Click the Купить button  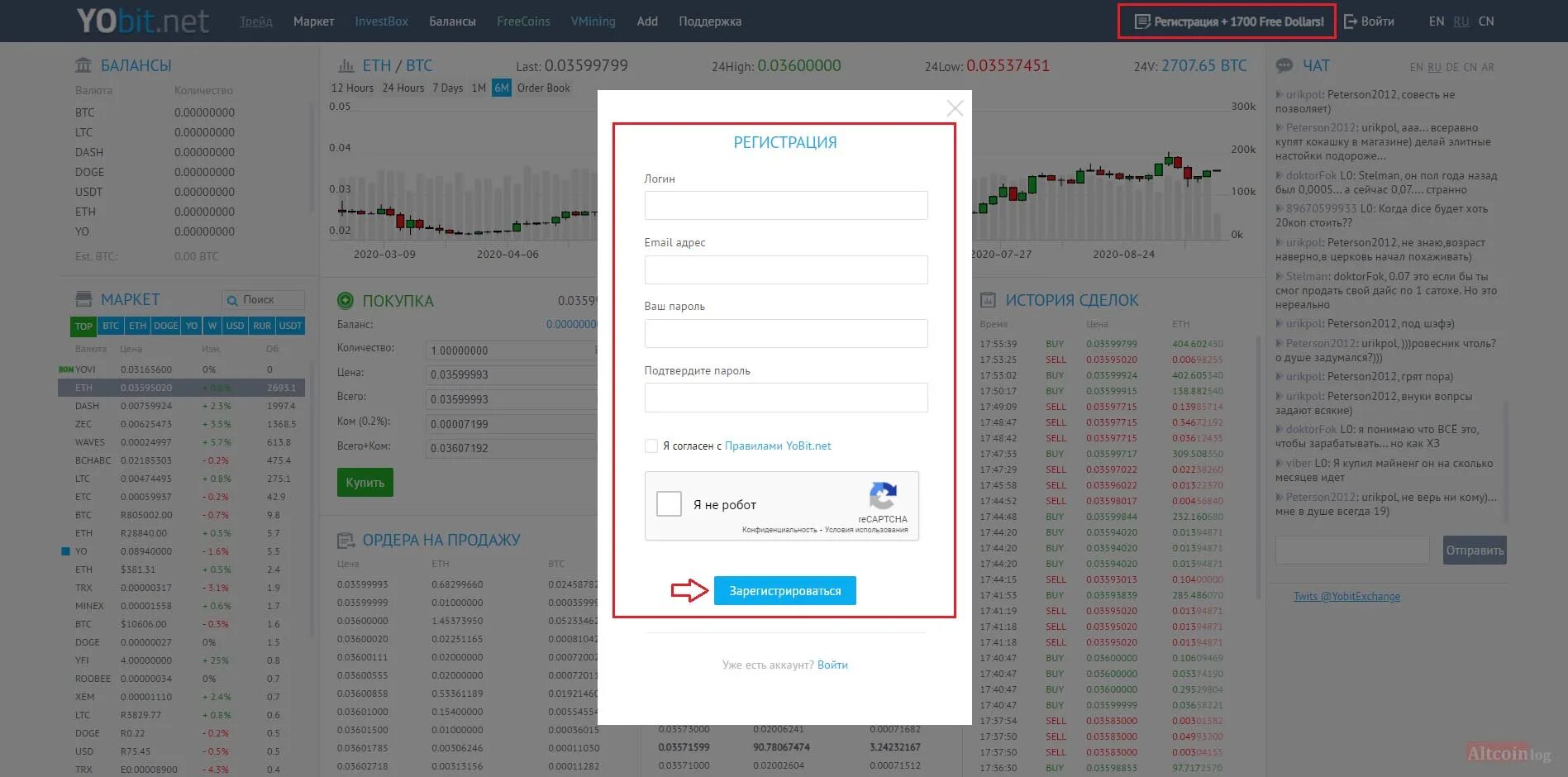(x=365, y=483)
